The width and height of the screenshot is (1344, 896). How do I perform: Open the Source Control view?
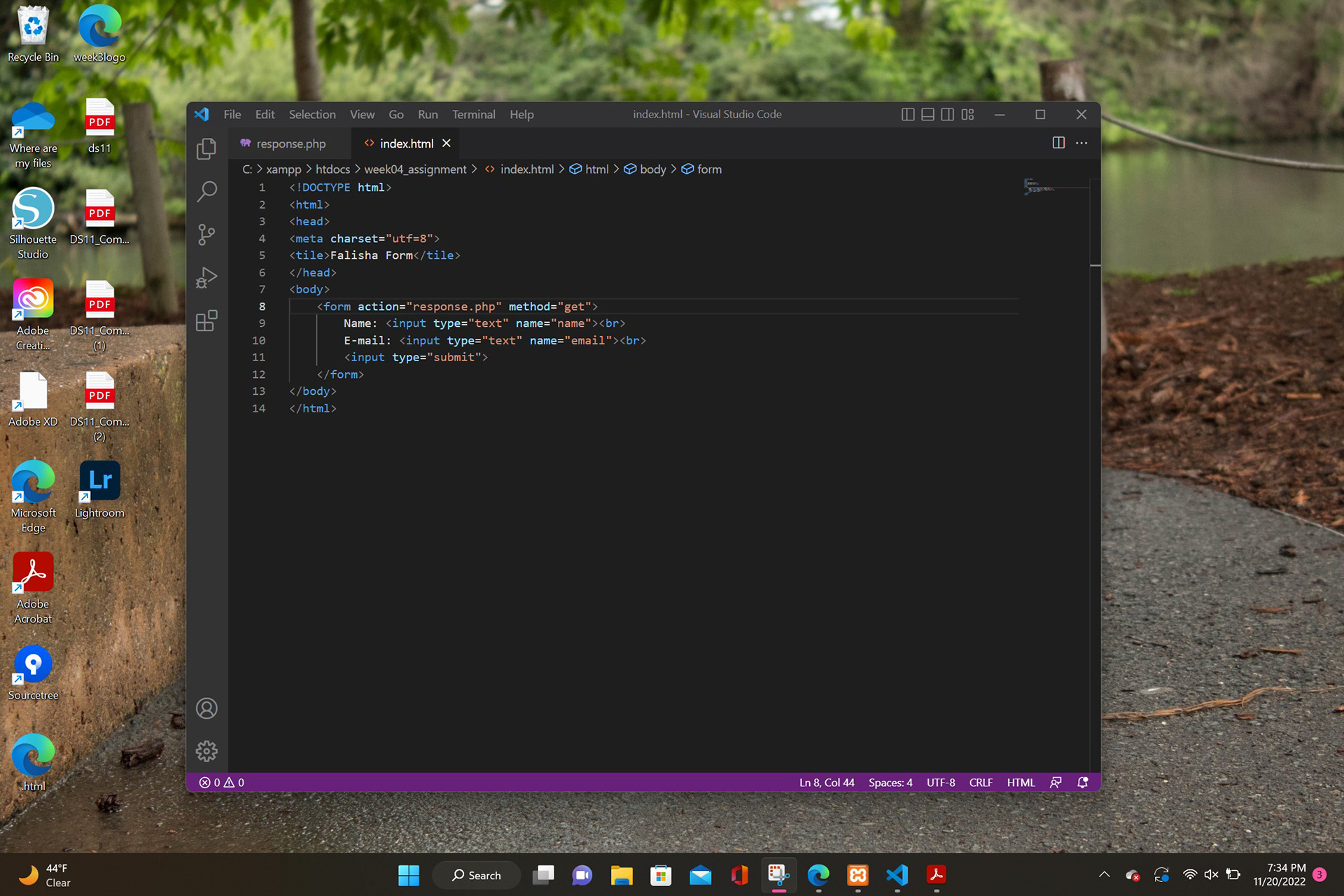(x=206, y=234)
